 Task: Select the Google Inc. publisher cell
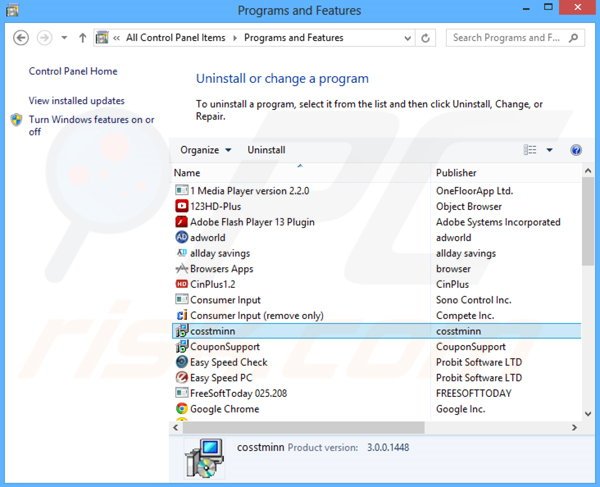click(461, 409)
